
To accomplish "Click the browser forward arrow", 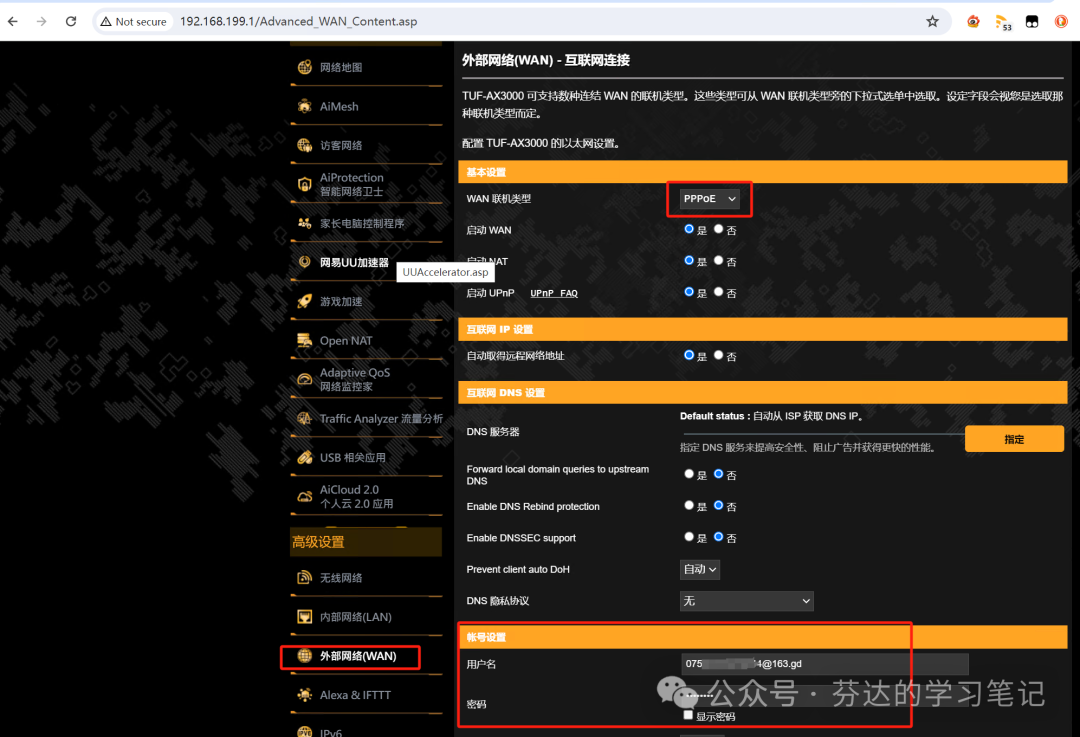I will coord(41,21).
